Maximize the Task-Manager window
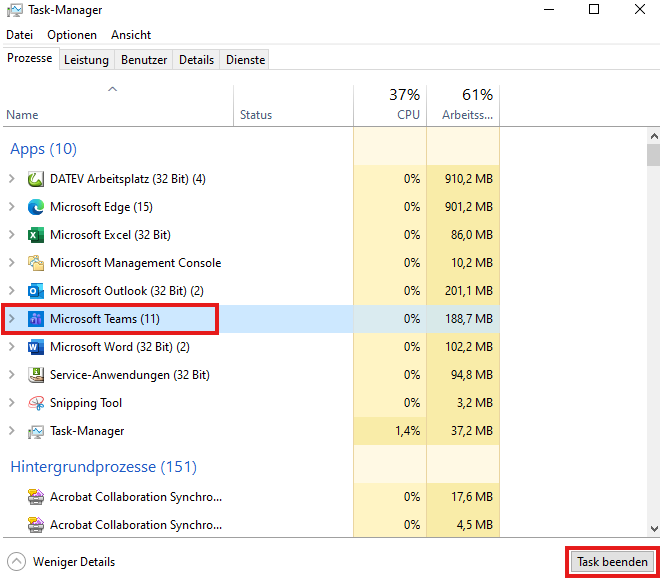 pyautogui.click(x=594, y=9)
